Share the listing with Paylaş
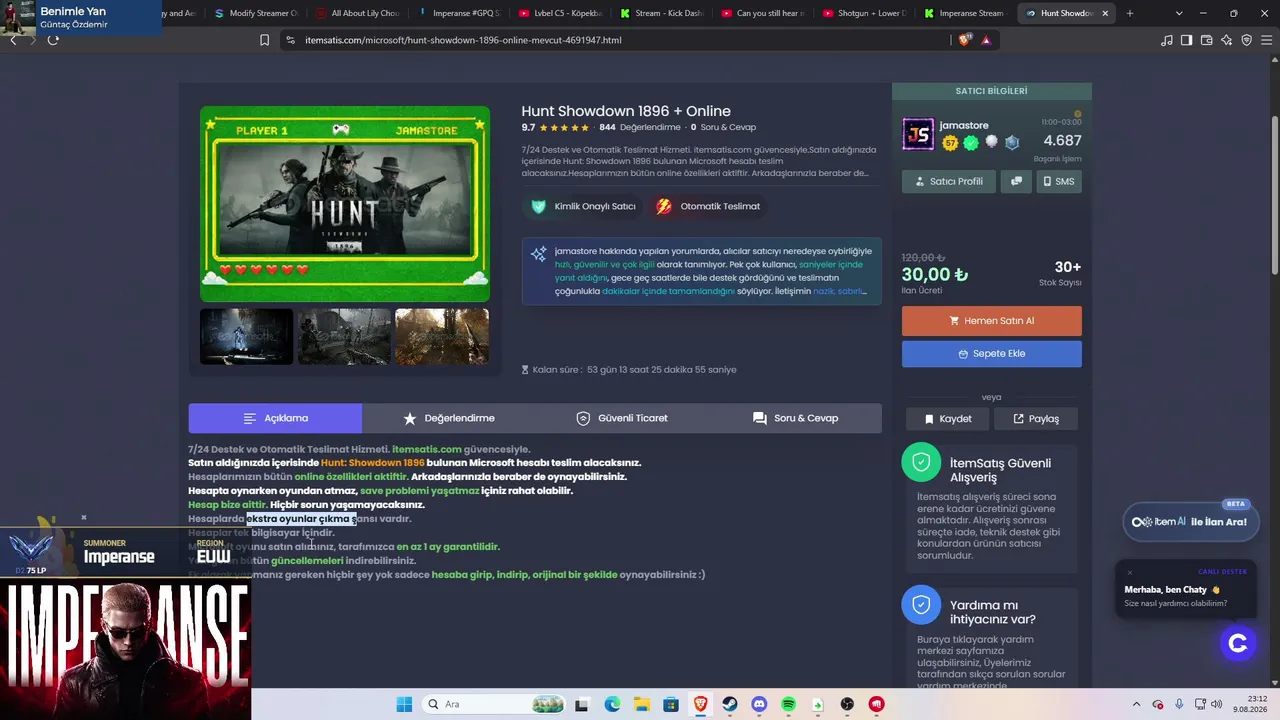The image size is (1280, 720). click(1036, 419)
